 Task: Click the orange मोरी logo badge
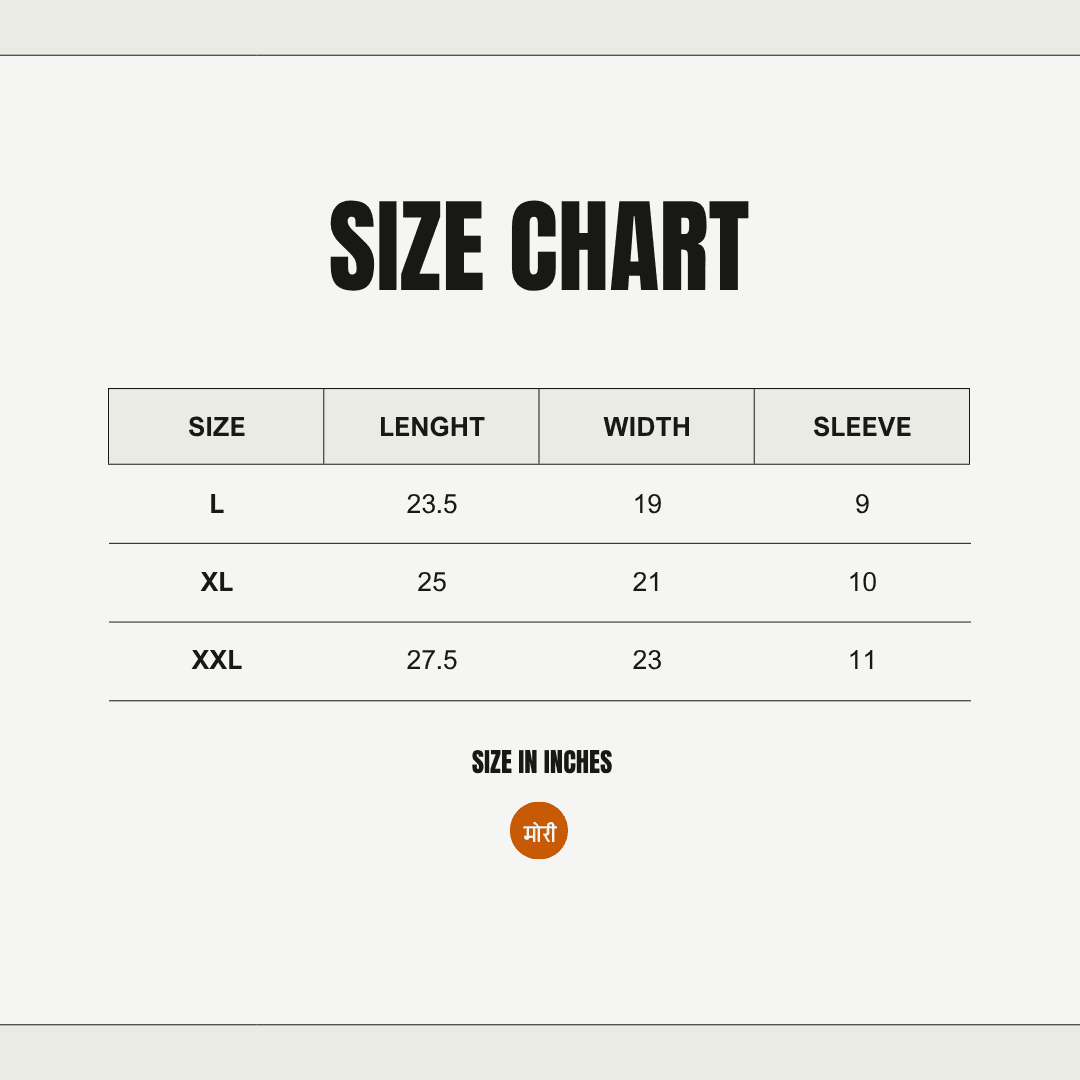[x=539, y=831]
